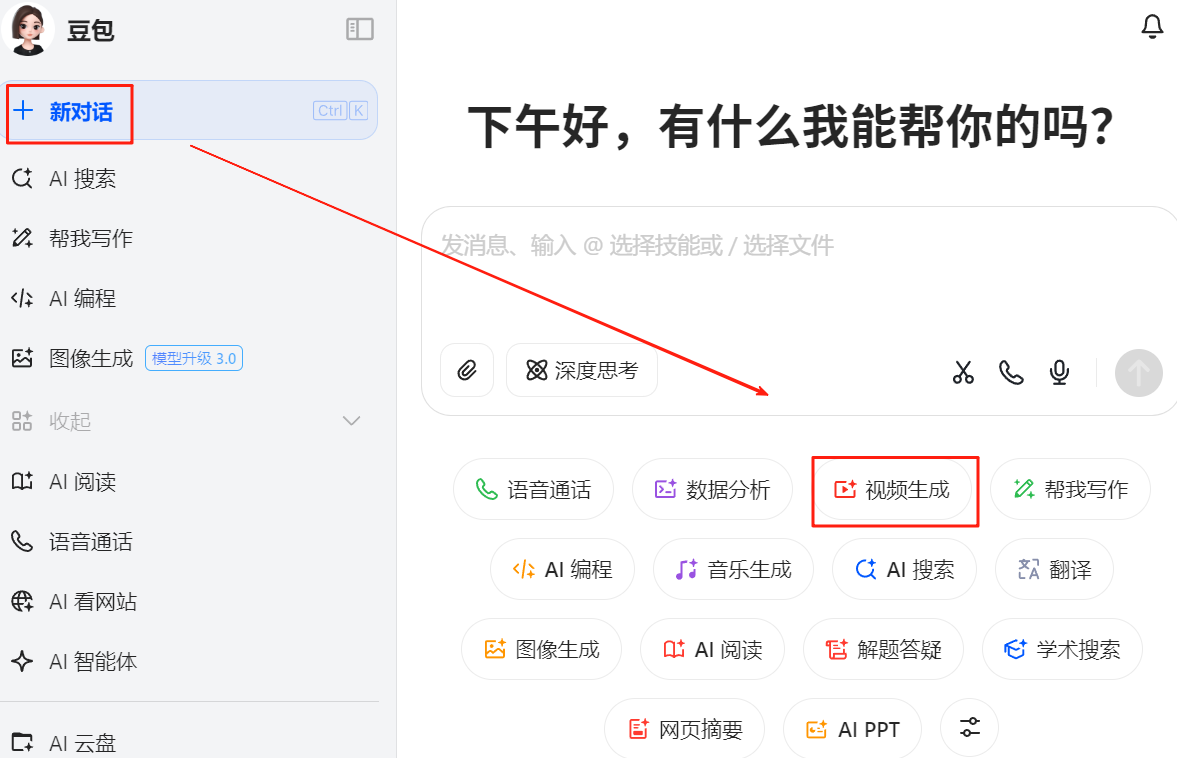Open the notification bell
Screen dimensions: 1177x758
point(1152,26)
